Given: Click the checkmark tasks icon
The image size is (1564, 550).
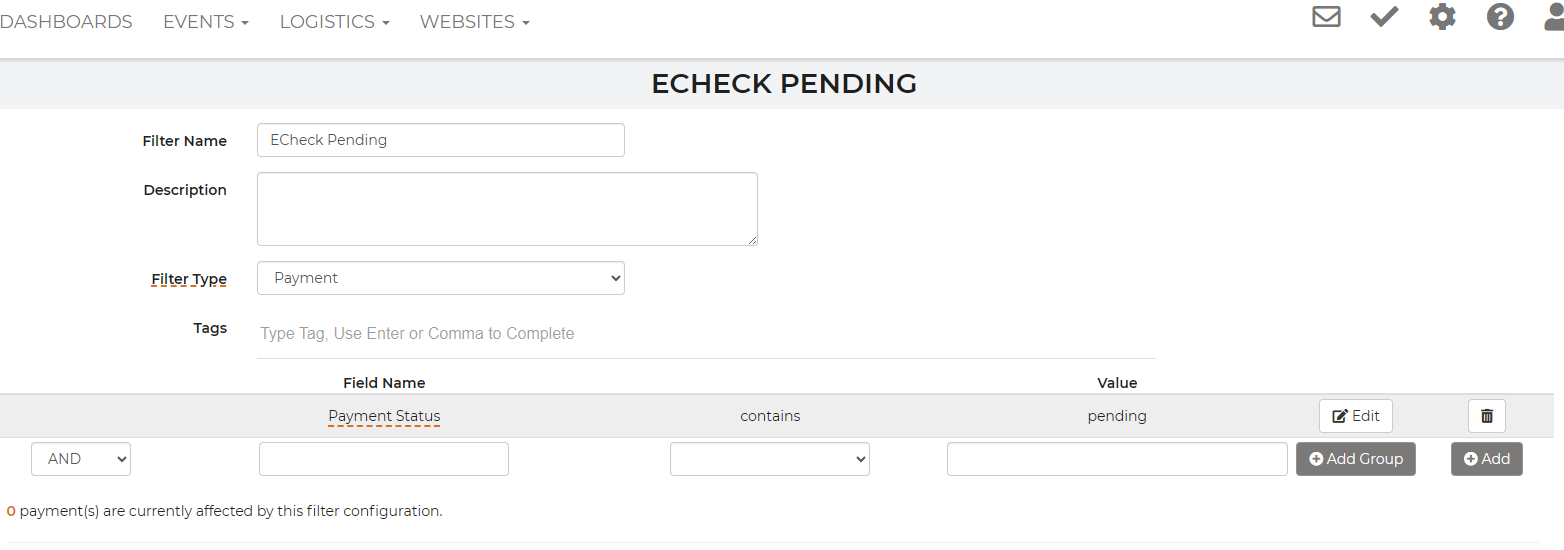Looking at the screenshot, I should (1384, 17).
